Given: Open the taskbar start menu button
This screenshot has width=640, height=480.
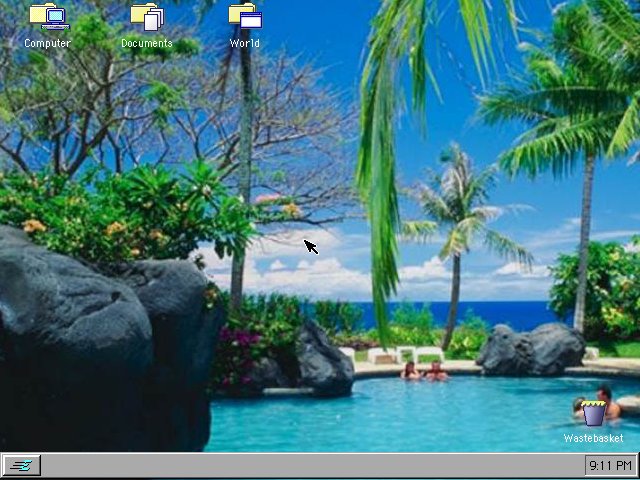Looking at the screenshot, I should (x=22, y=465).
